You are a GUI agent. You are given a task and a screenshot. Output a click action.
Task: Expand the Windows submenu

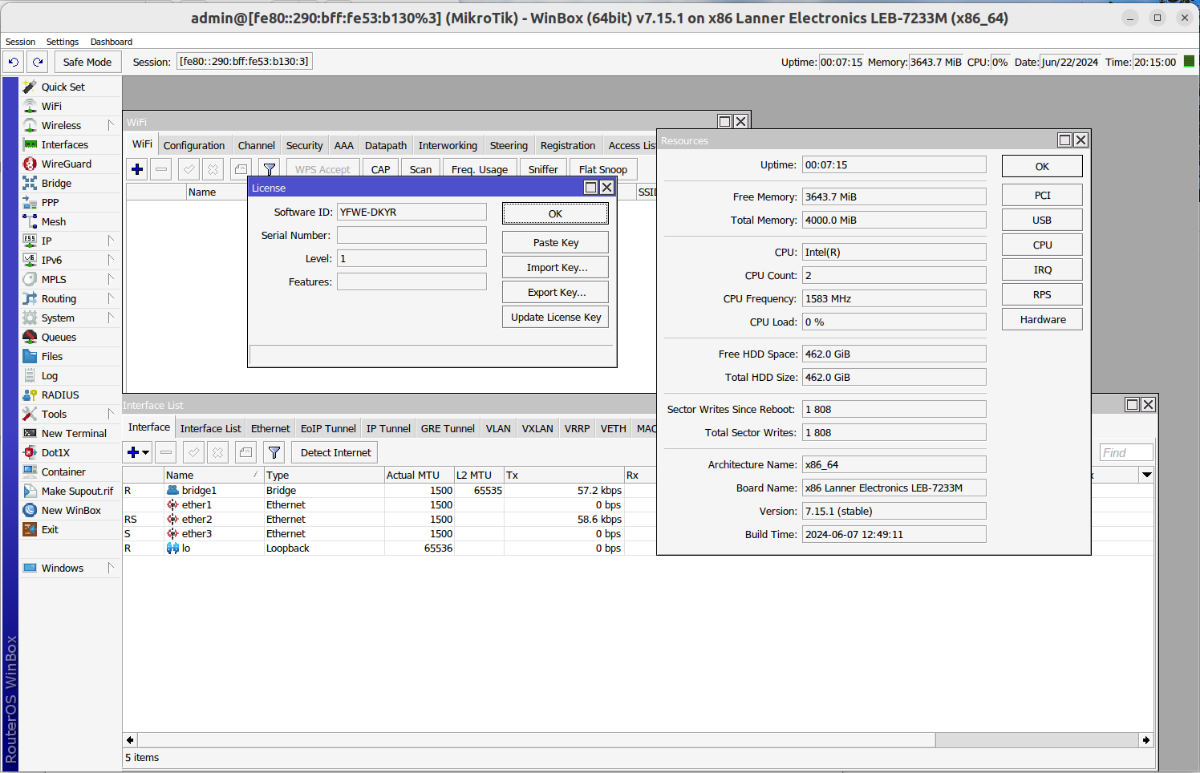111,568
